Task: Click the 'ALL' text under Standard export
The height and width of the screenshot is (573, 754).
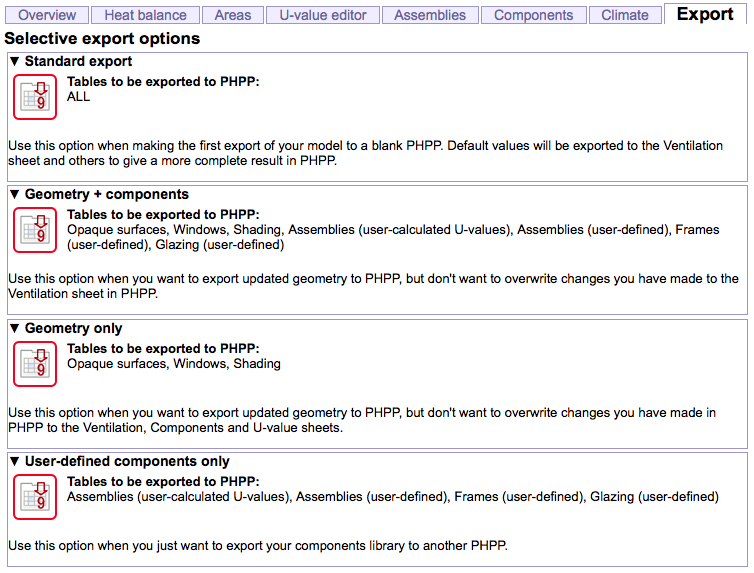Action: 78,97
